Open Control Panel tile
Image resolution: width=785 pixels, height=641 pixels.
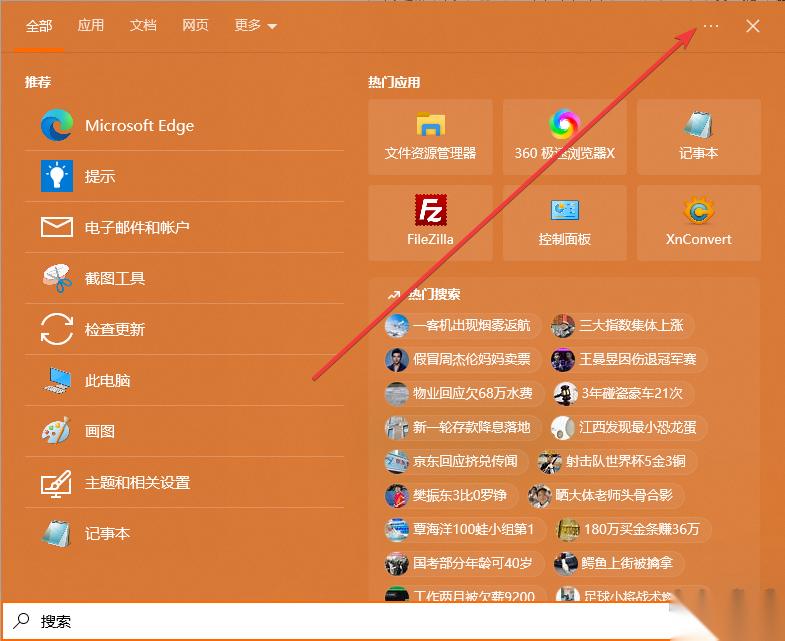[565, 223]
